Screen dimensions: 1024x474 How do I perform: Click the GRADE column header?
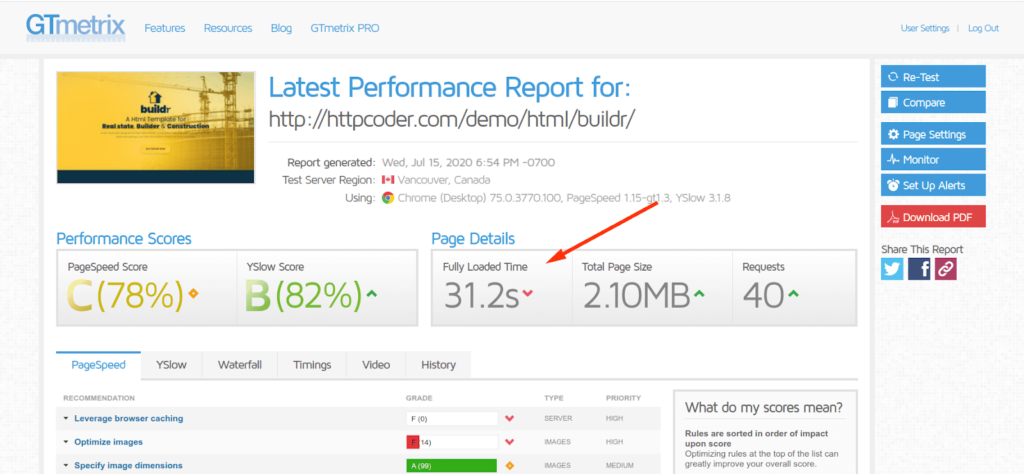click(x=419, y=398)
